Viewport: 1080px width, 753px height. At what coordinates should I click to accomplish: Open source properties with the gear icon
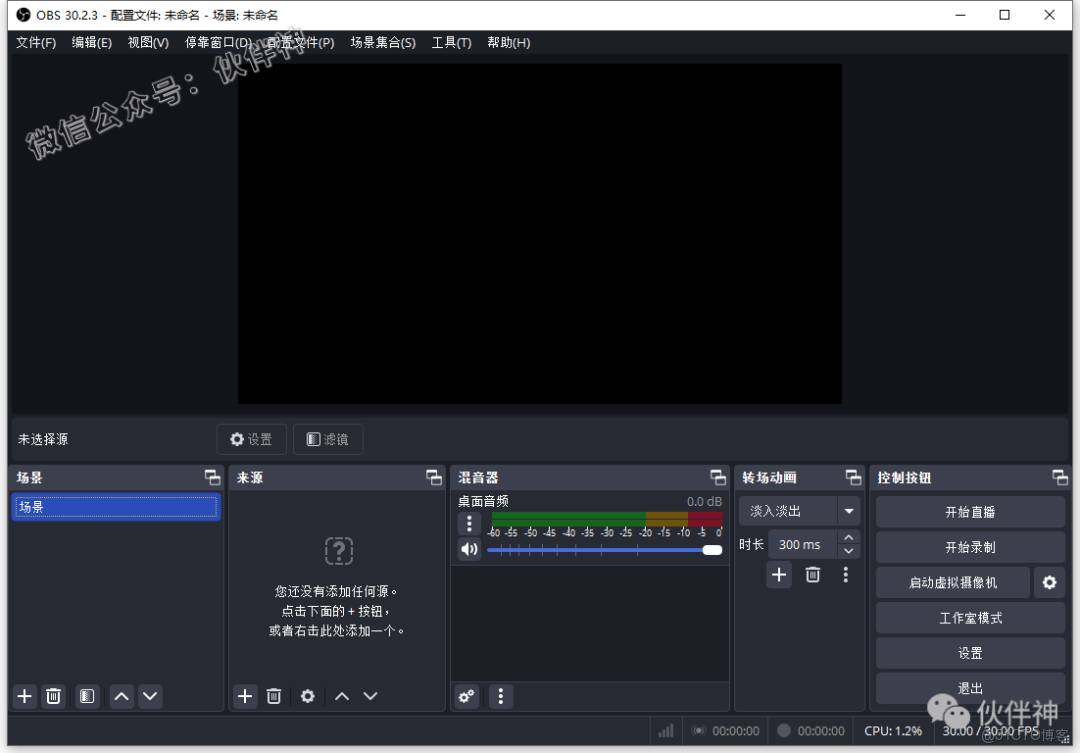point(307,696)
